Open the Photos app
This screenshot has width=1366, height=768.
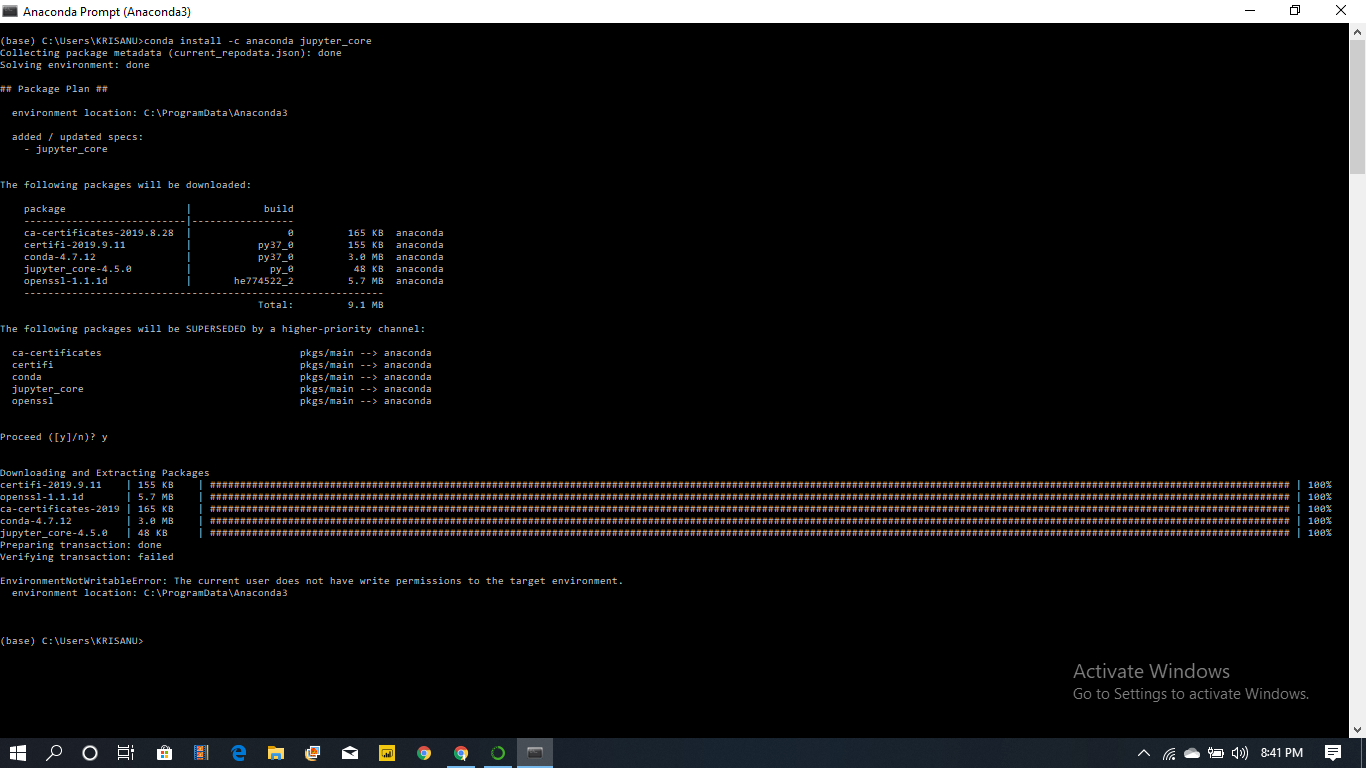[312, 753]
